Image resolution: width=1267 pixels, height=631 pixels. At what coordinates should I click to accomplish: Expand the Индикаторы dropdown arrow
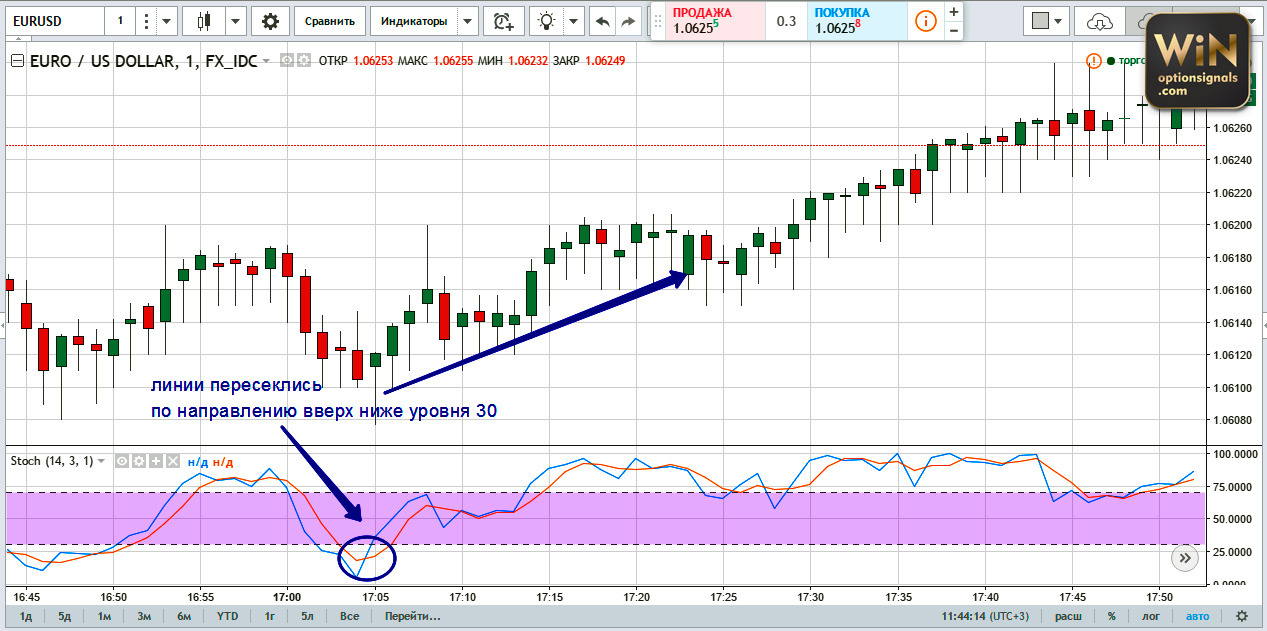pyautogui.click(x=468, y=20)
